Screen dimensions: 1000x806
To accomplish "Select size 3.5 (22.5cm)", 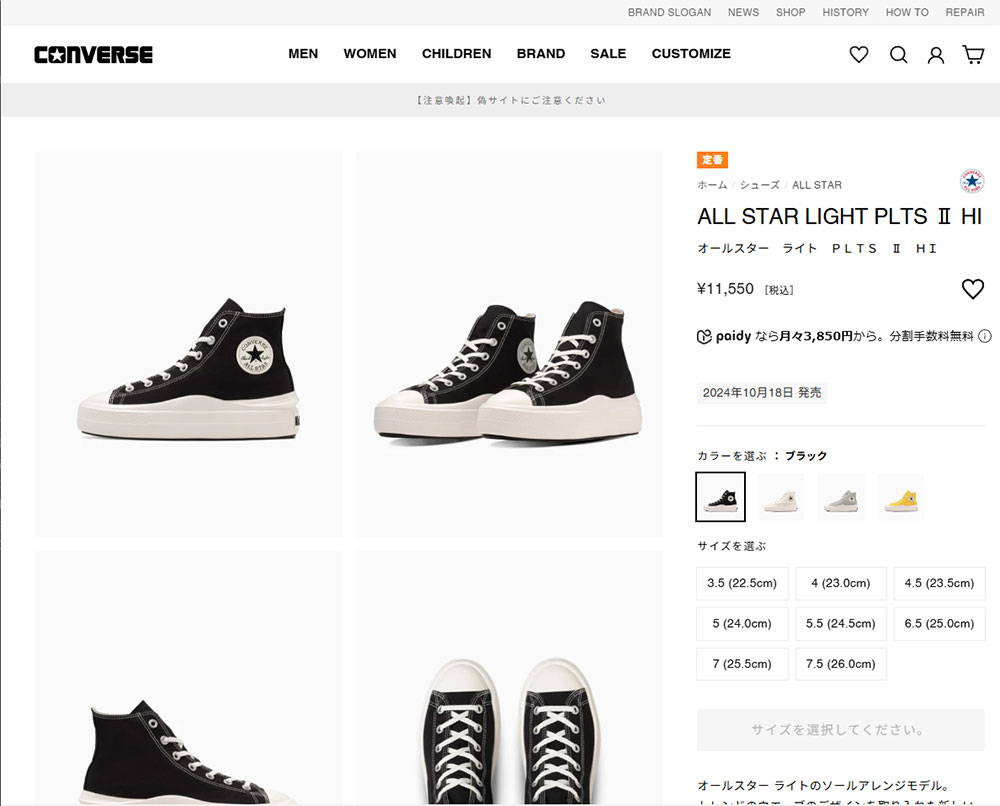I will pyautogui.click(x=742, y=583).
